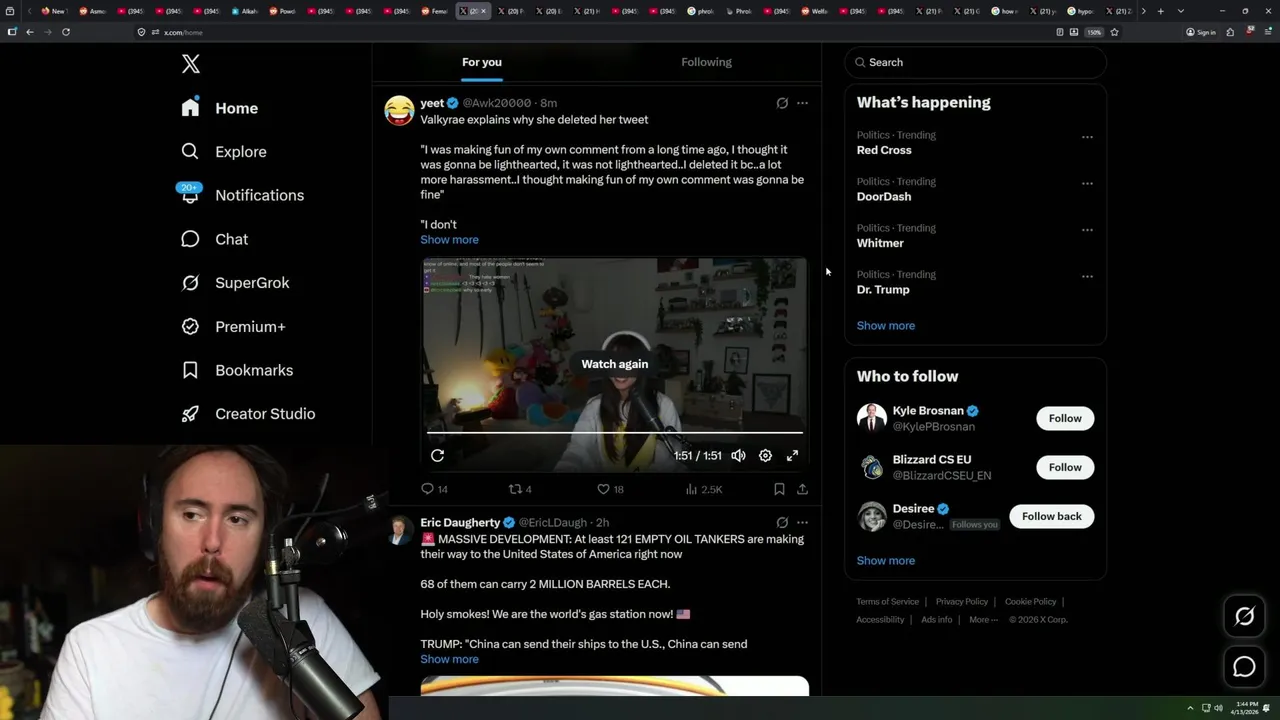Open Explore from the sidebar
Screen dimensions: 1280x720
coord(223,152)
